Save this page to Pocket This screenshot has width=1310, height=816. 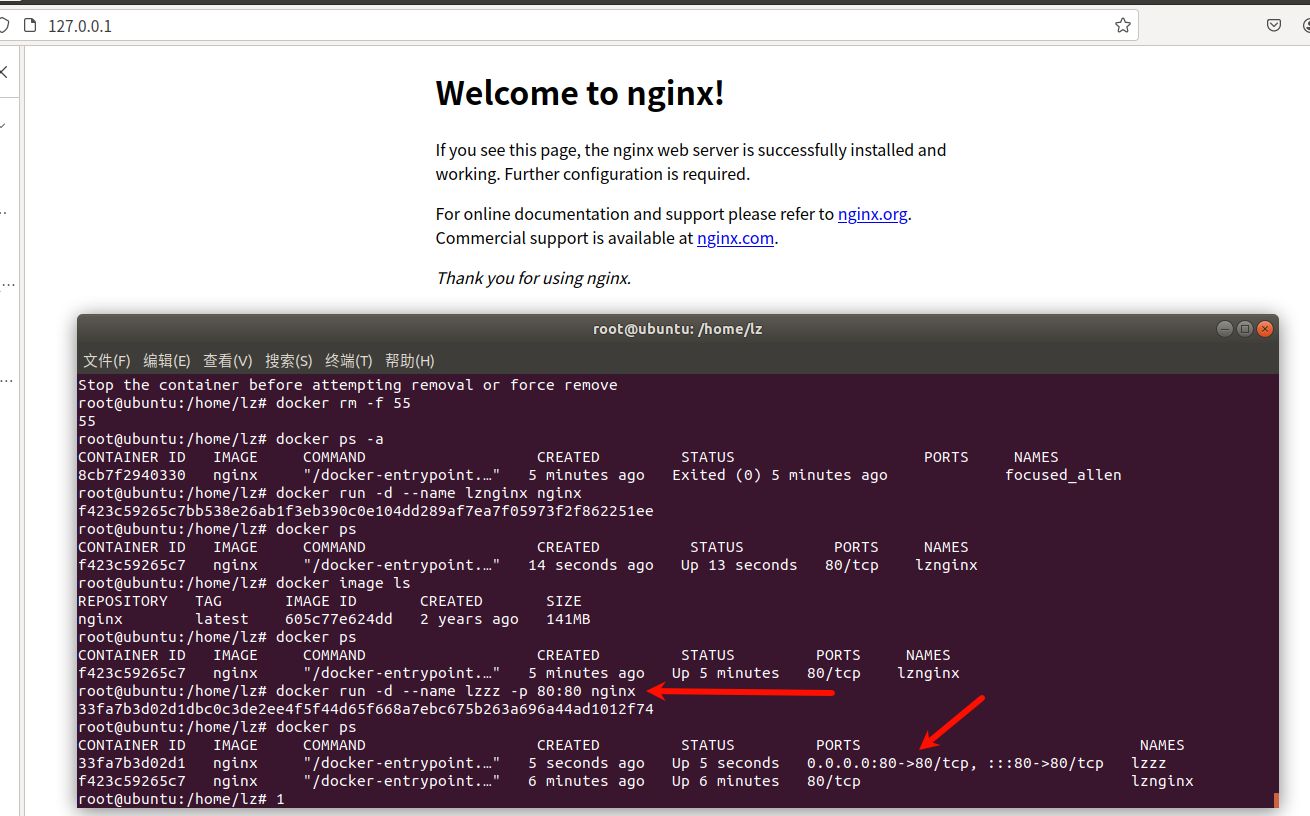(x=1274, y=25)
